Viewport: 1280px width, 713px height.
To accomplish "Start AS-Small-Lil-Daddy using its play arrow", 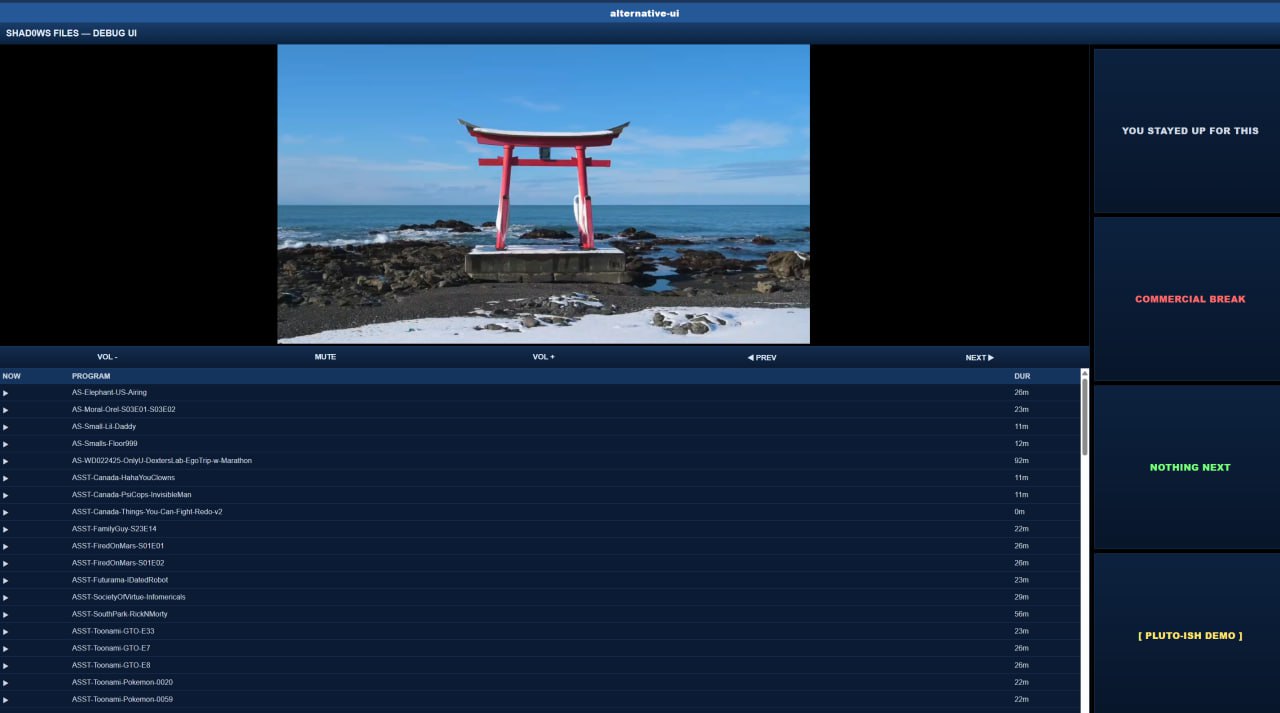I will pyautogui.click(x=6, y=427).
